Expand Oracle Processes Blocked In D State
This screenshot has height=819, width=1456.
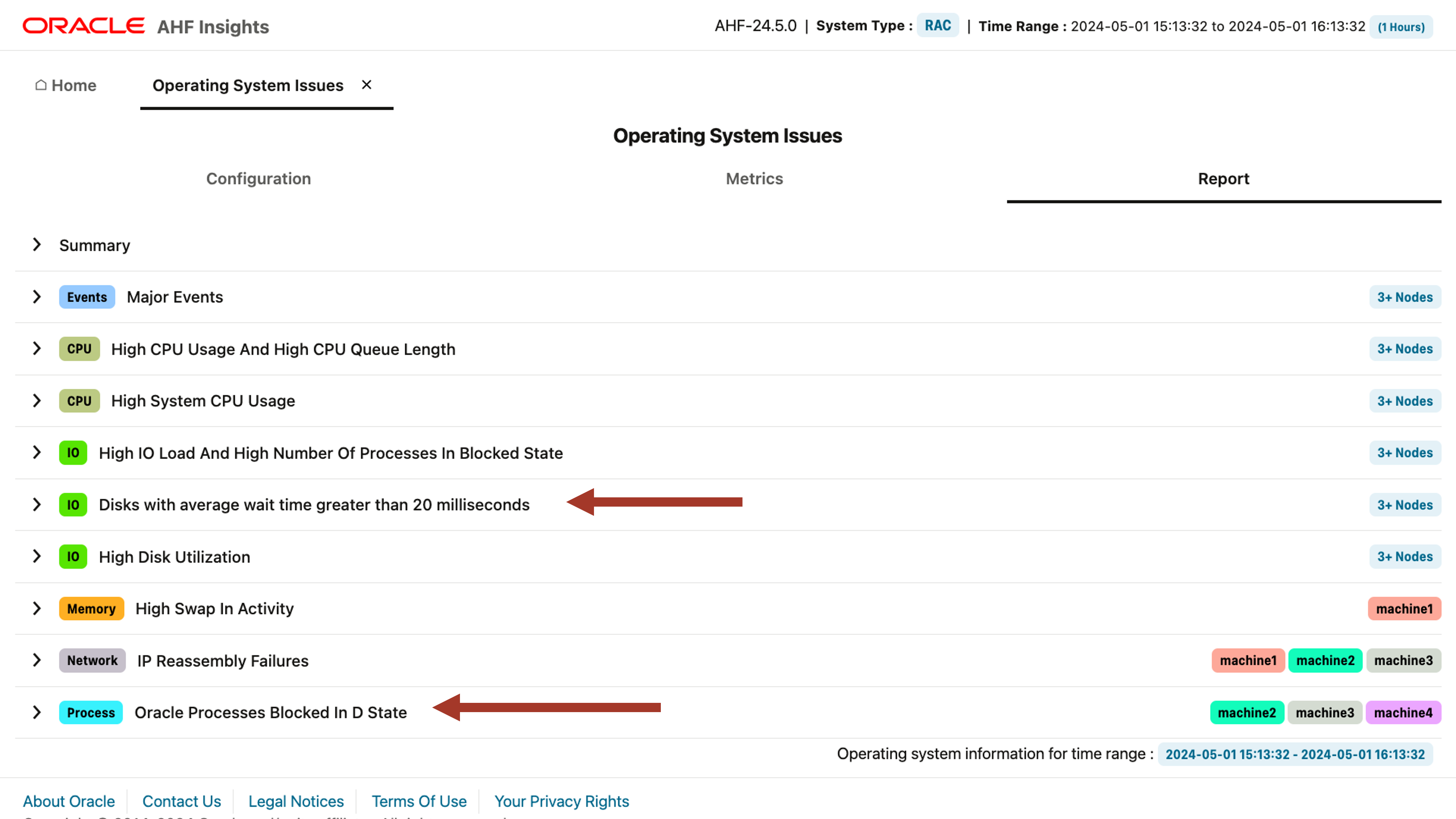coord(37,712)
